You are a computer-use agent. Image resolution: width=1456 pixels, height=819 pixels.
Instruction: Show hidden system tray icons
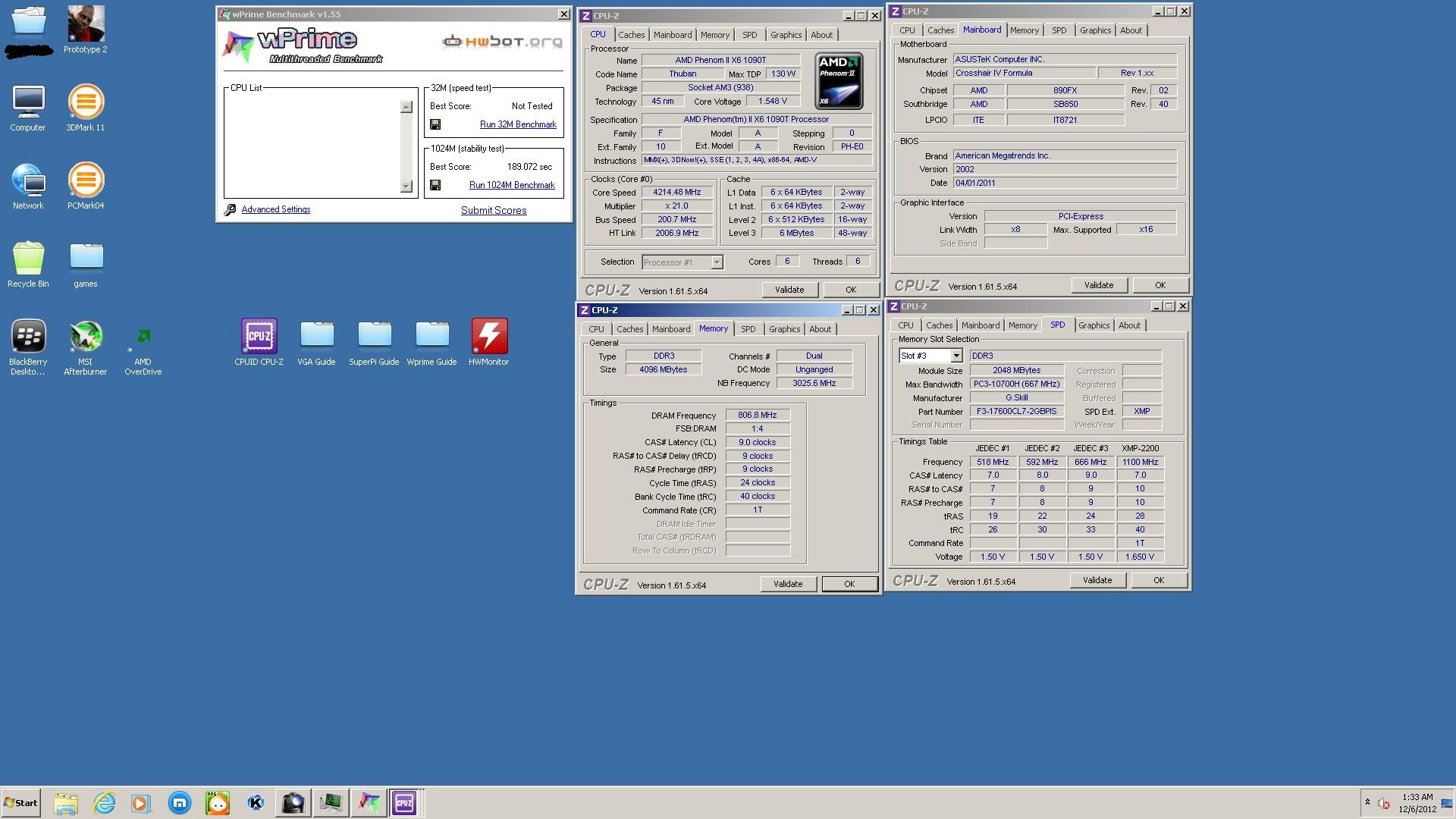(x=1367, y=802)
